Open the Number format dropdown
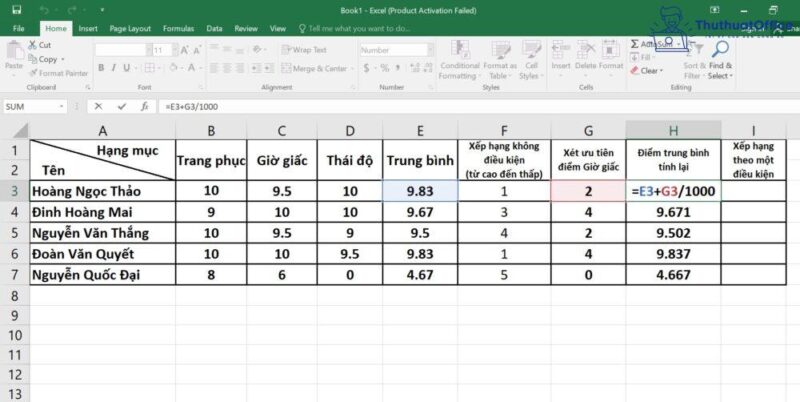 tap(431, 50)
